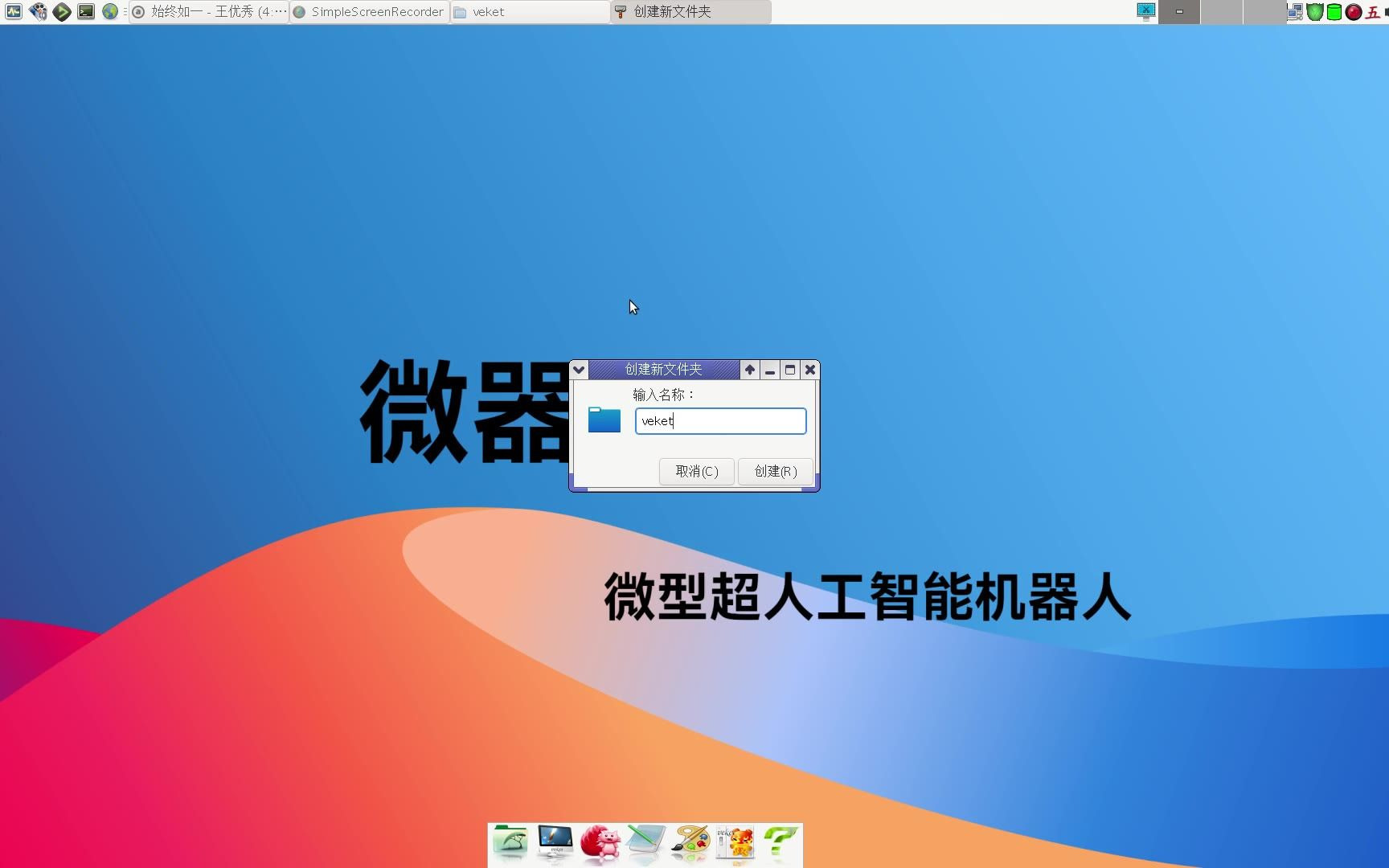Open the system monitor icon in taskbar
This screenshot has width=1389, height=868.
coord(13,12)
